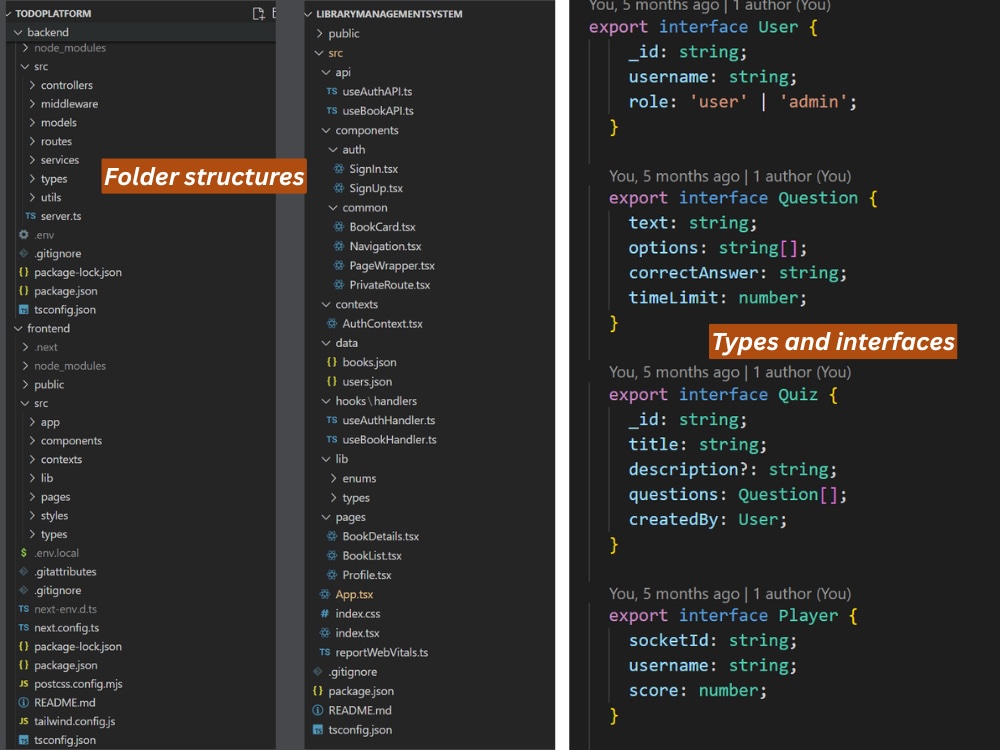Collapse the common components folder
Image resolution: width=1000 pixels, height=750 pixels.
tap(333, 207)
